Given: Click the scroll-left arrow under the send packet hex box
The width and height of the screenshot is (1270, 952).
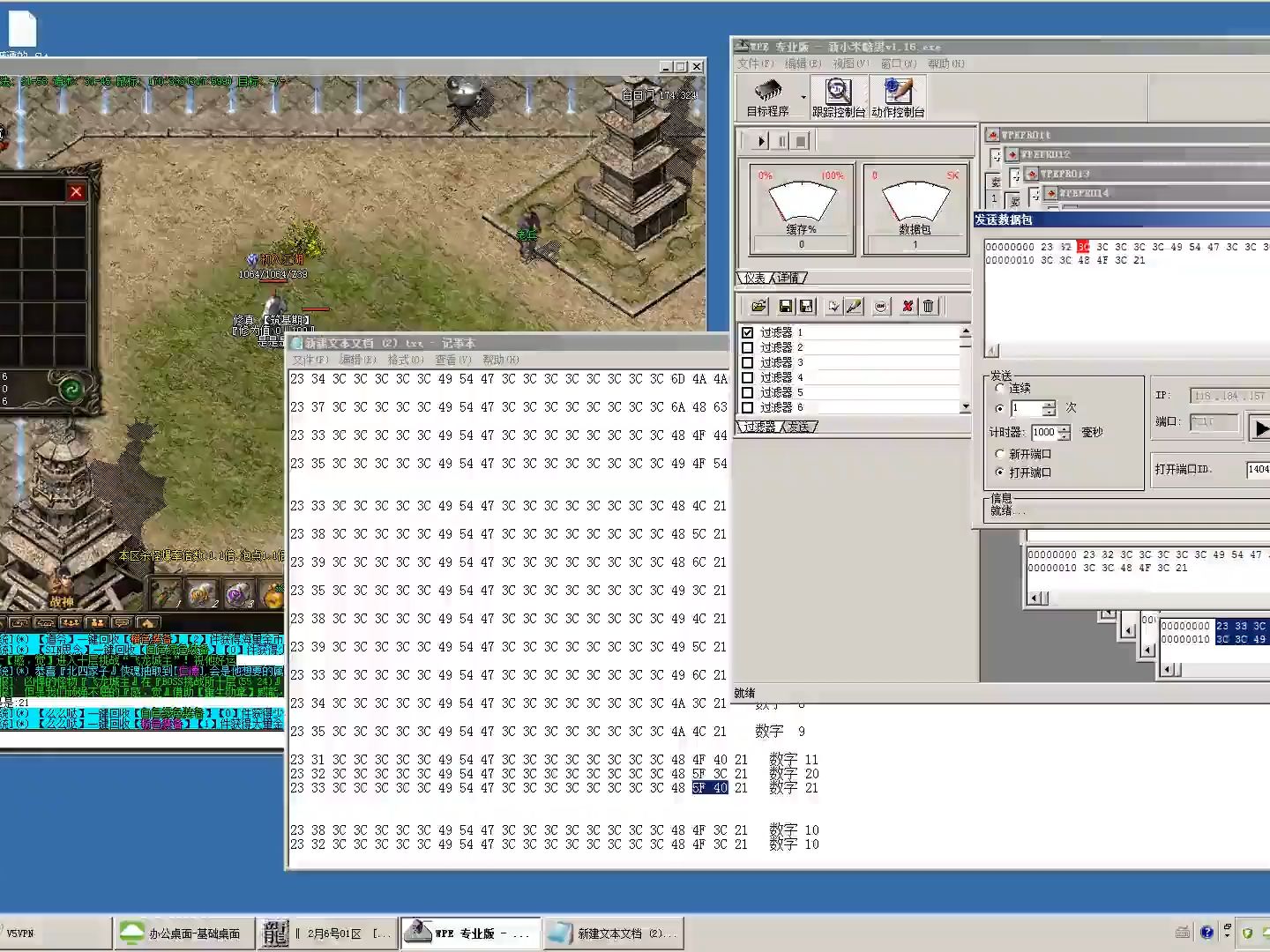Looking at the screenshot, I should pos(993,350).
